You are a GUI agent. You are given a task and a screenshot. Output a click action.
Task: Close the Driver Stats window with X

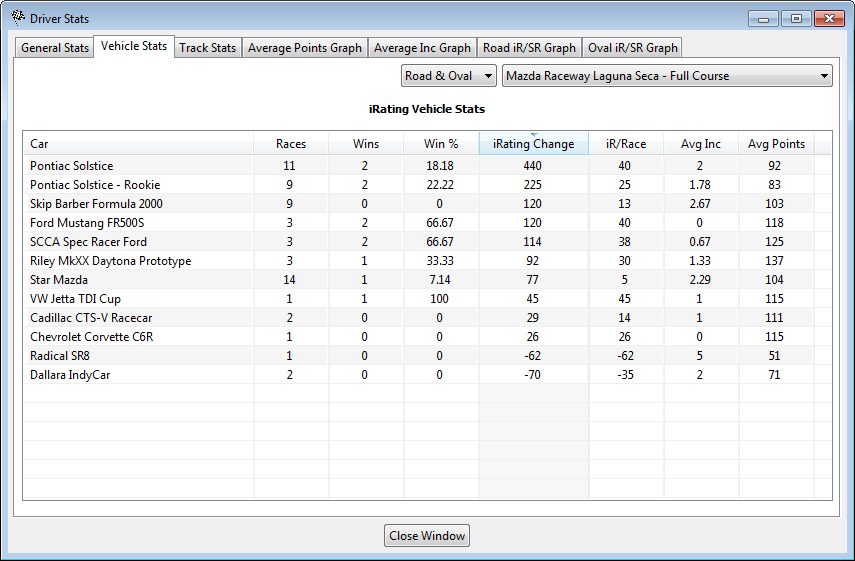pos(829,19)
